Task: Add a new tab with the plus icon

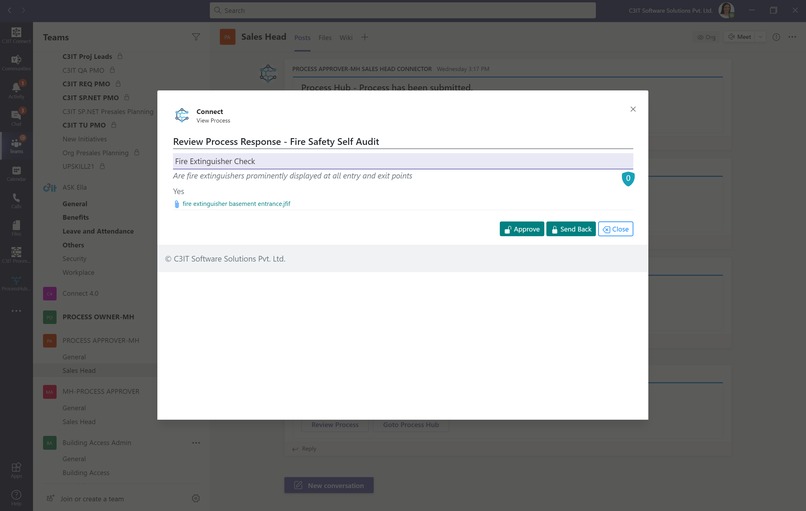Action: coord(364,37)
